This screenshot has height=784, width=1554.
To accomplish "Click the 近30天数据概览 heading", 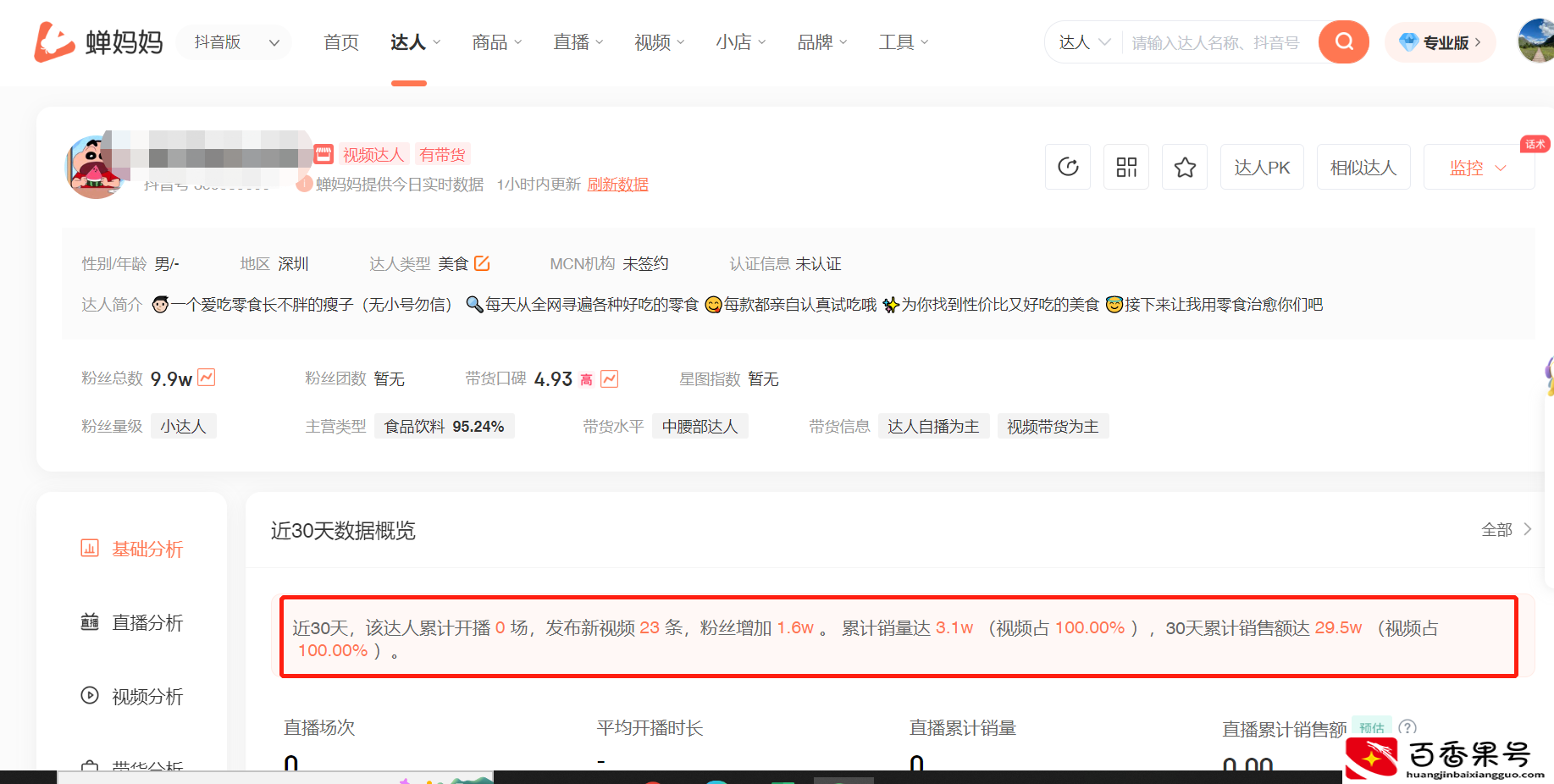I will pos(343,530).
